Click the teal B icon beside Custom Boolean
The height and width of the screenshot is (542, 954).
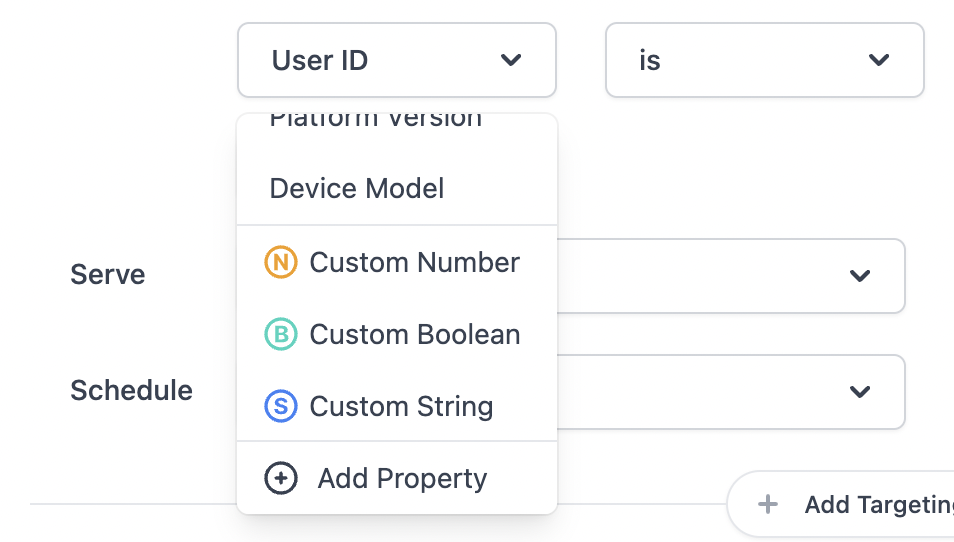[281, 335]
